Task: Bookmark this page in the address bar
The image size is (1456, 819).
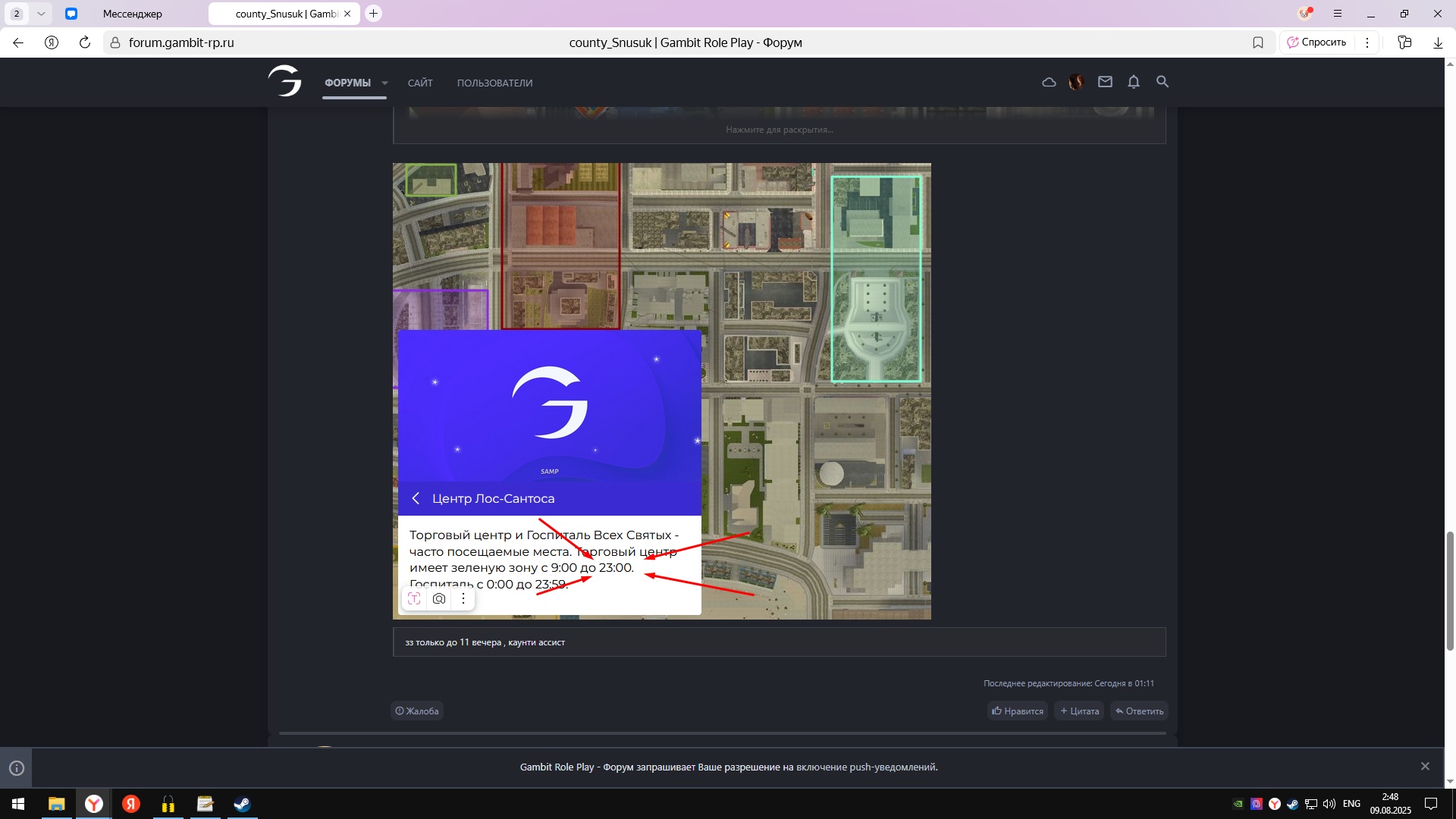Action: point(1258,42)
